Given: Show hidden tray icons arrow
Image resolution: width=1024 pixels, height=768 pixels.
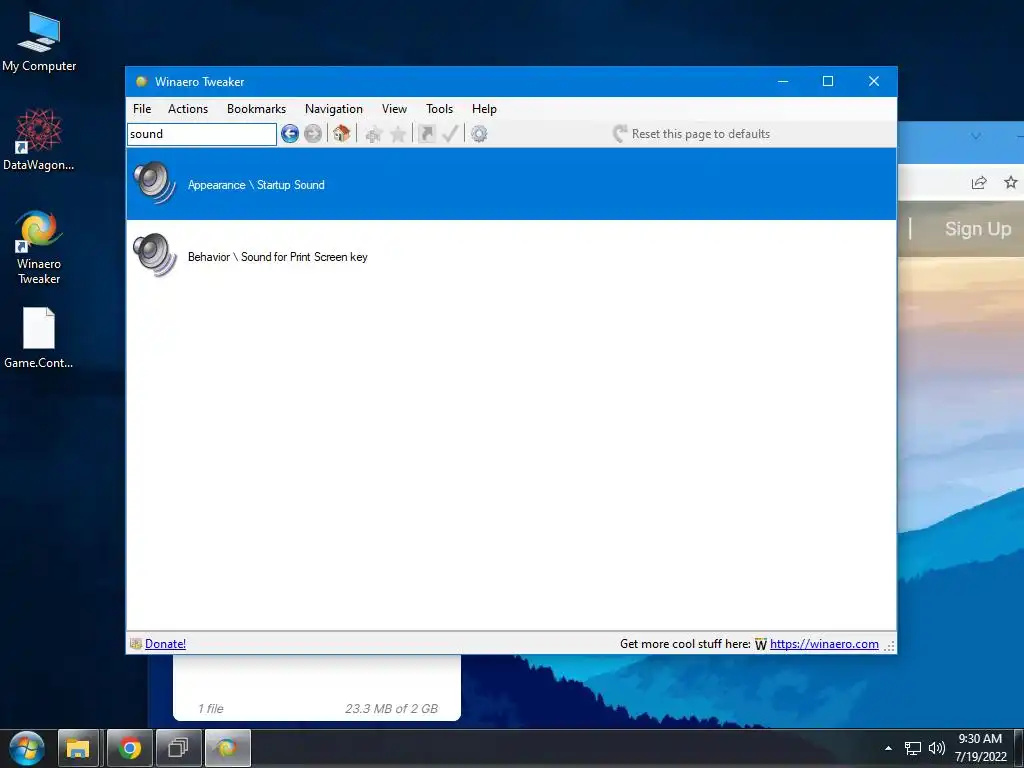Looking at the screenshot, I should (888, 748).
